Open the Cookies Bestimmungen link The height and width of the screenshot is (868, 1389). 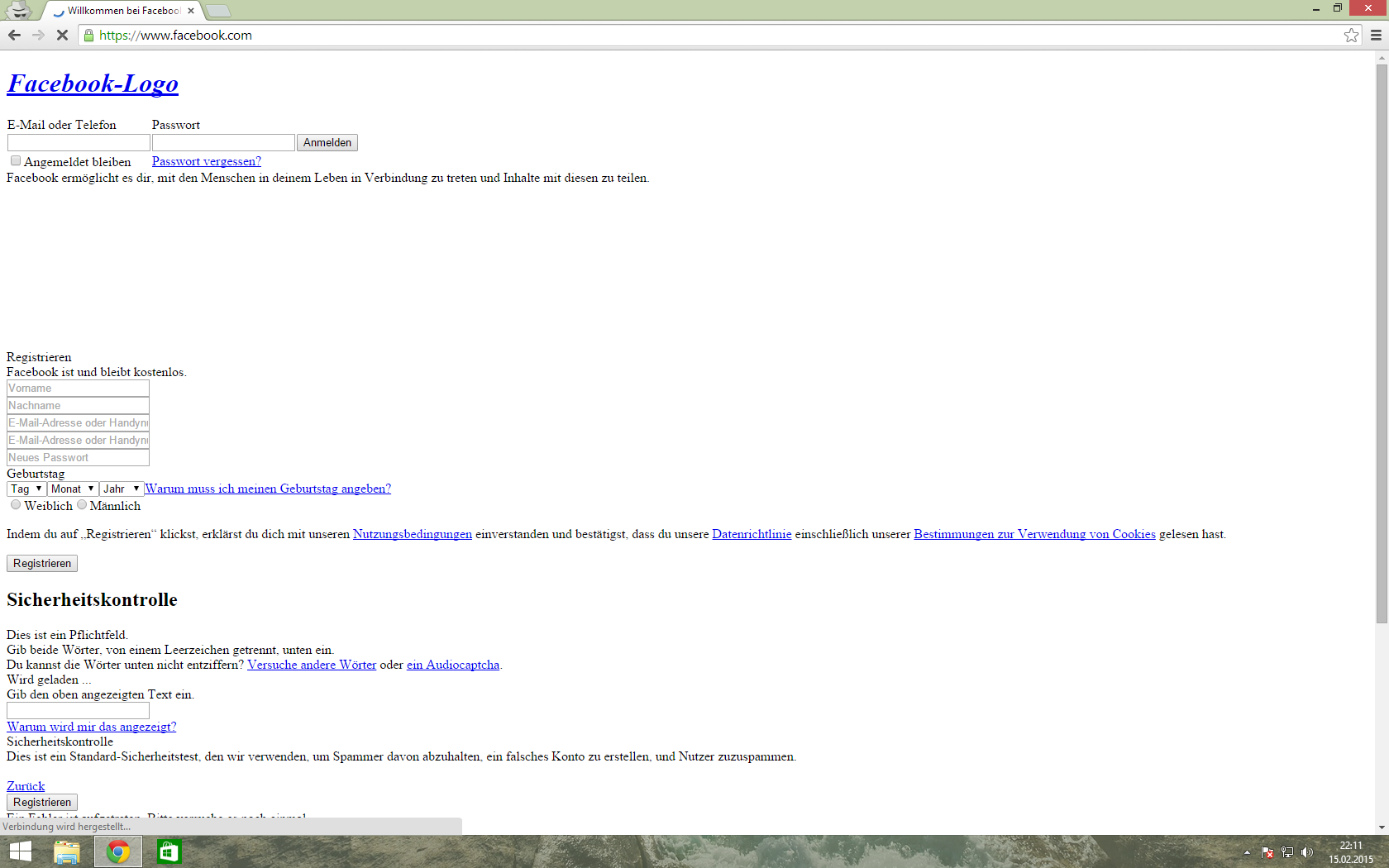click(1034, 534)
